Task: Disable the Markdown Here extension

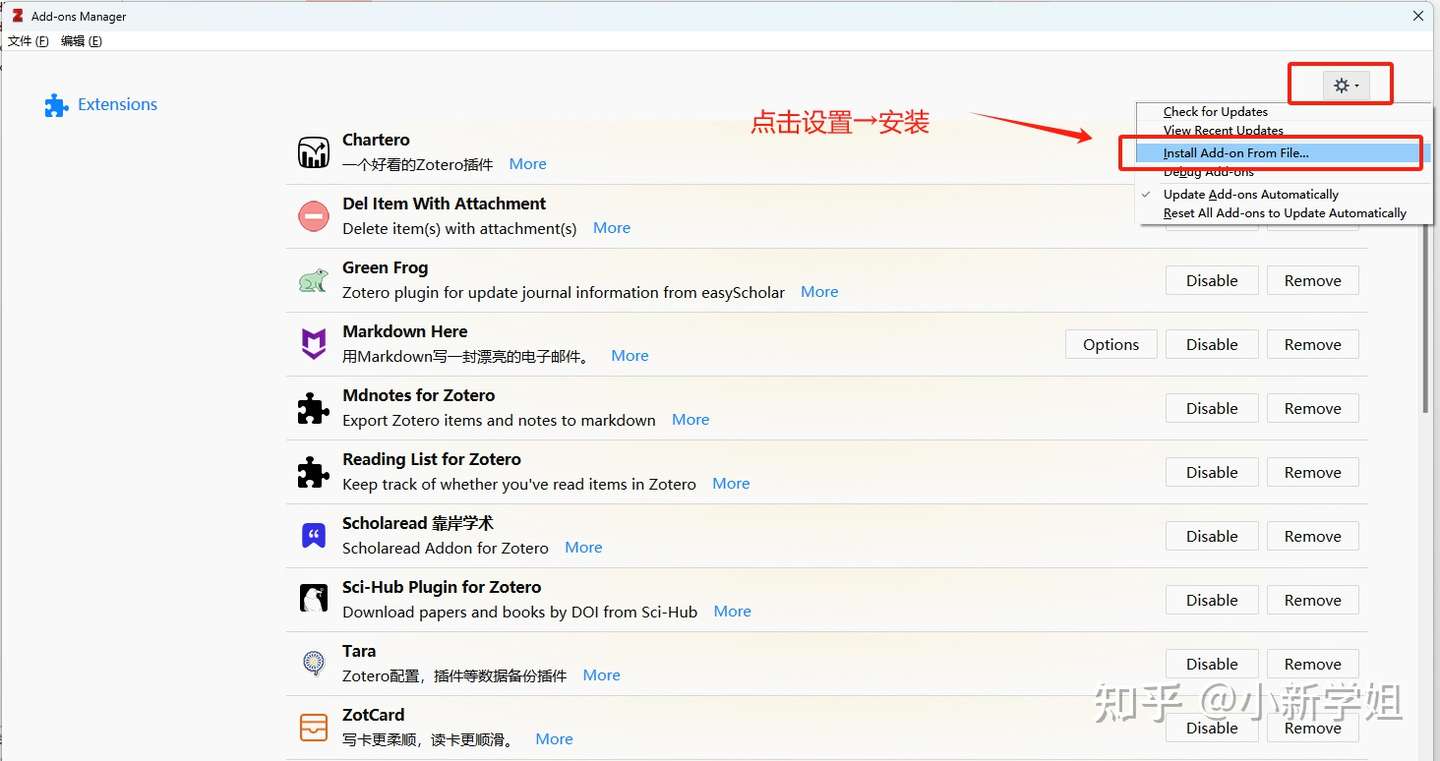Action: pos(1212,344)
